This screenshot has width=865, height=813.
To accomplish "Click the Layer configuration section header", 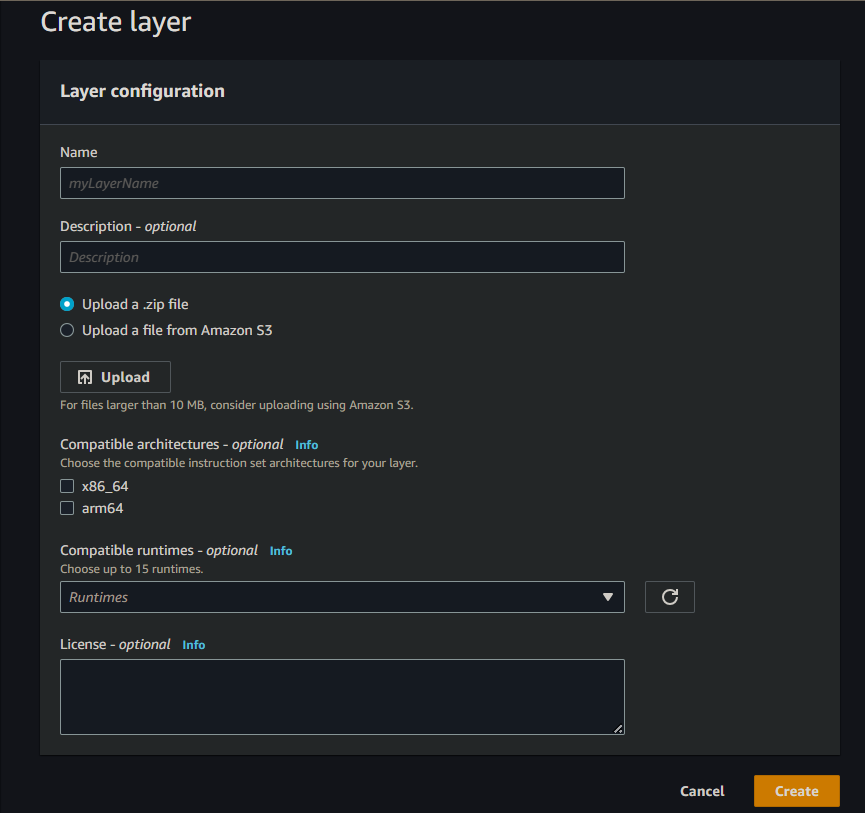I will tap(142, 90).
